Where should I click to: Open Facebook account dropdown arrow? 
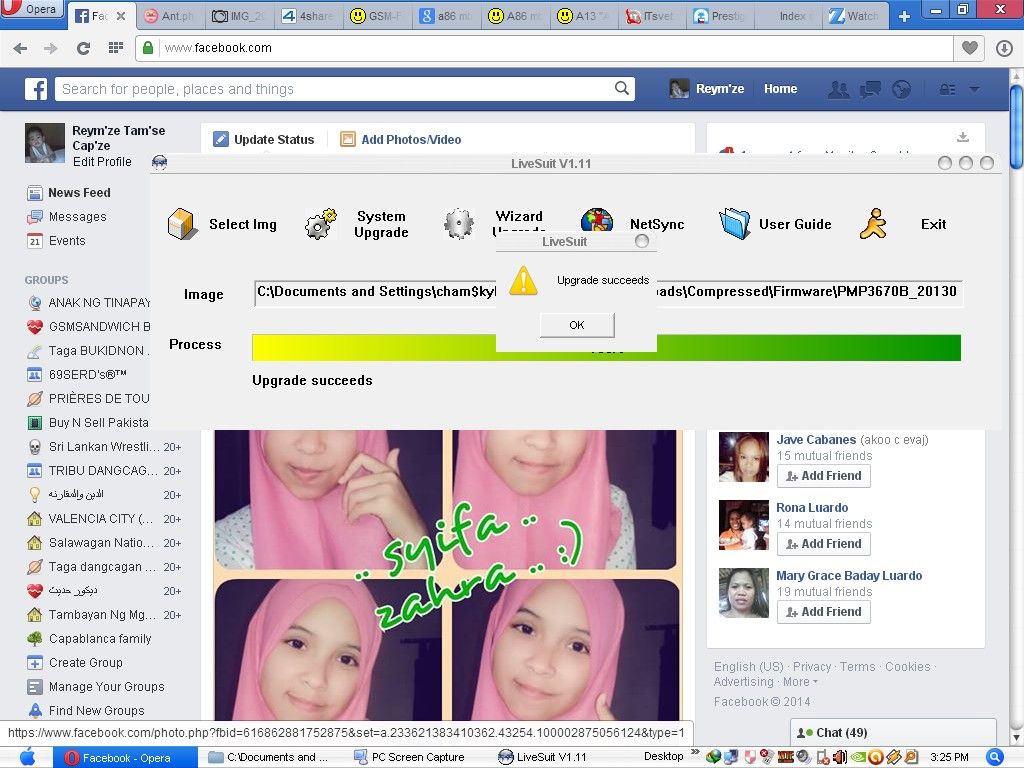[974, 89]
